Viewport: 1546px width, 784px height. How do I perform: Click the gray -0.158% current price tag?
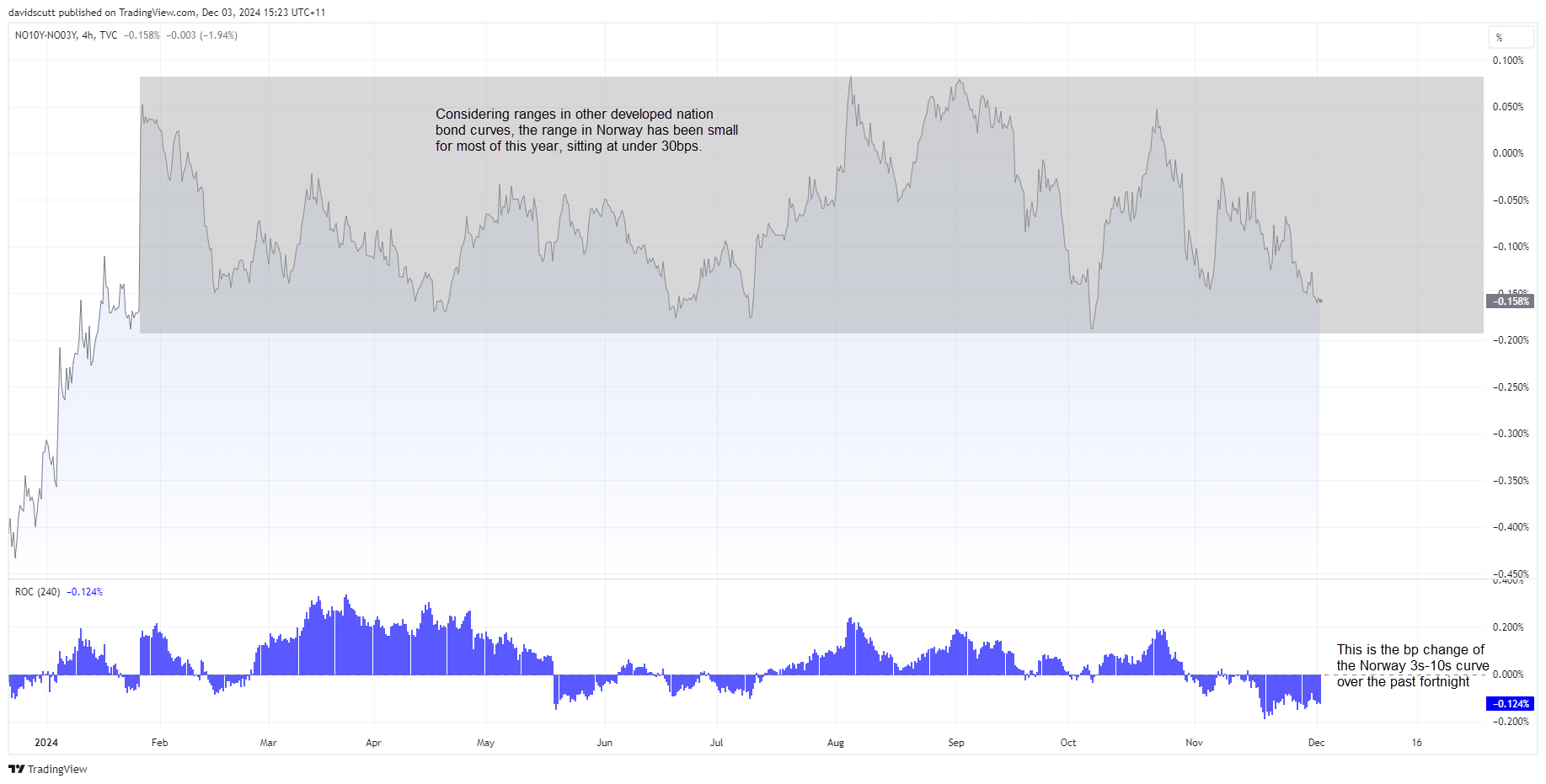tap(1510, 301)
